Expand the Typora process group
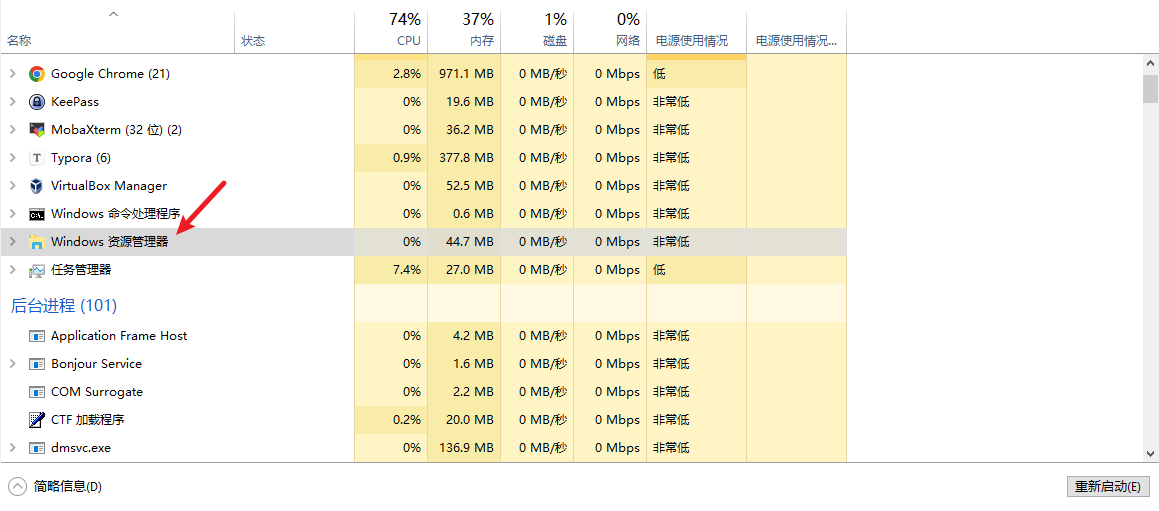 (12, 158)
